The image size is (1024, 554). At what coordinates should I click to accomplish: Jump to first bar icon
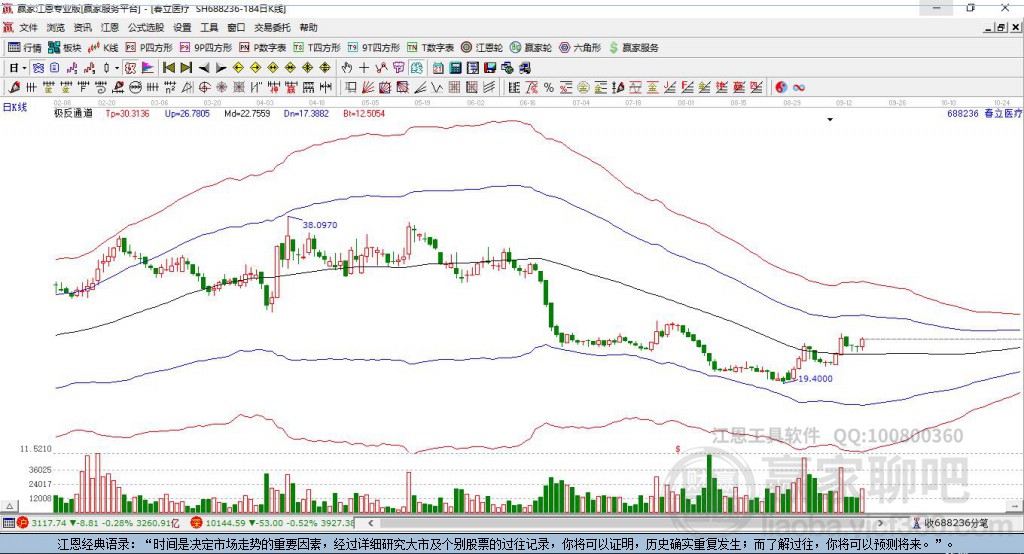click(x=168, y=68)
